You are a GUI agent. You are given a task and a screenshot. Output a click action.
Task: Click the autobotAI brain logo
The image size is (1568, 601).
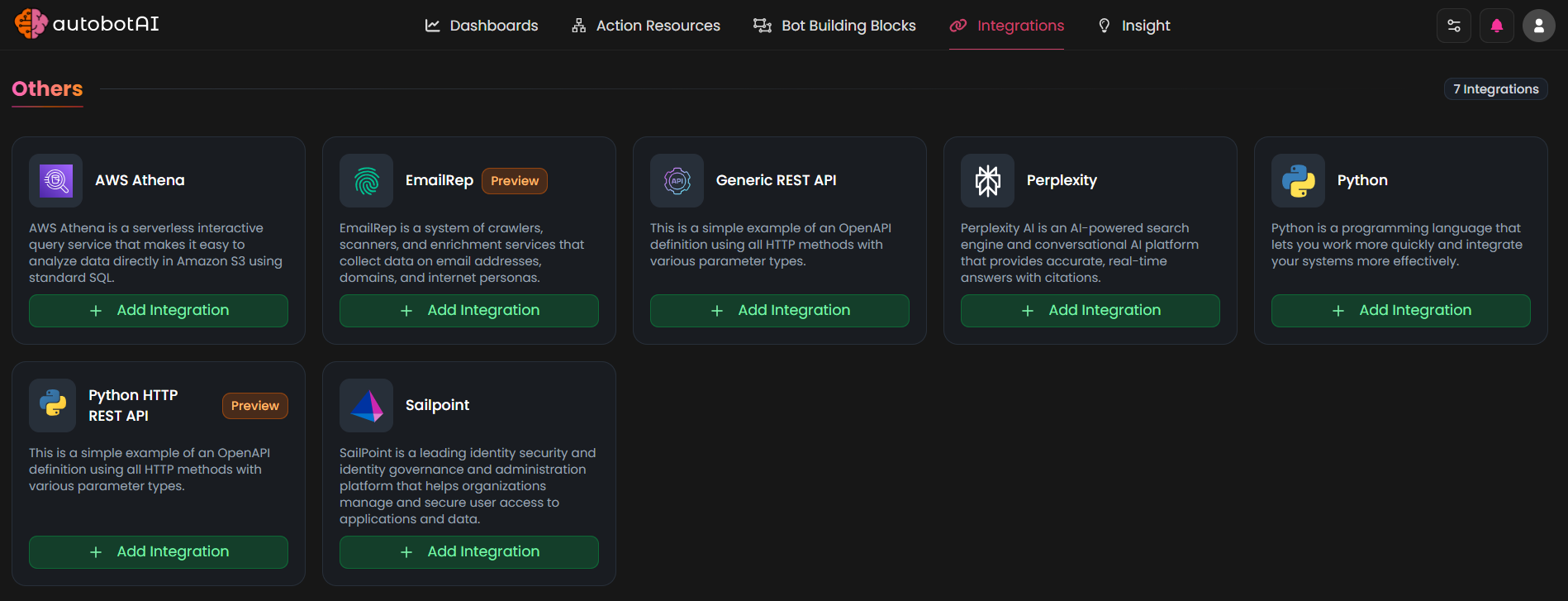click(31, 24)
